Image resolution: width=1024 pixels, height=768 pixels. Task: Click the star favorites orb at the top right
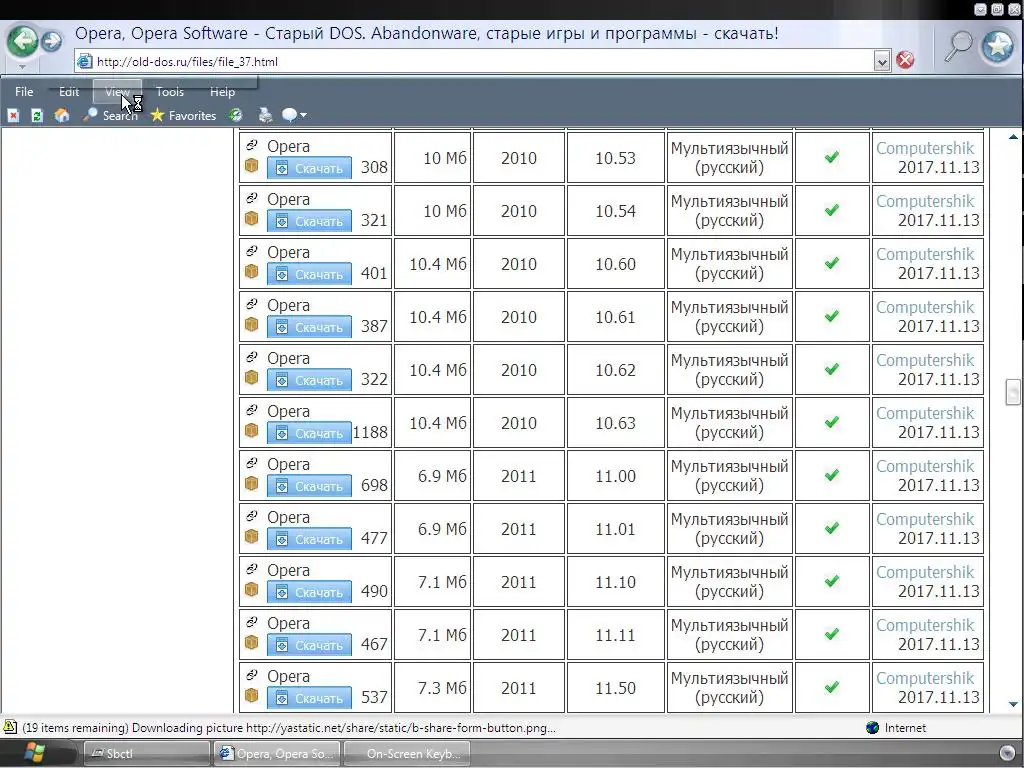[x=999, y=46]
